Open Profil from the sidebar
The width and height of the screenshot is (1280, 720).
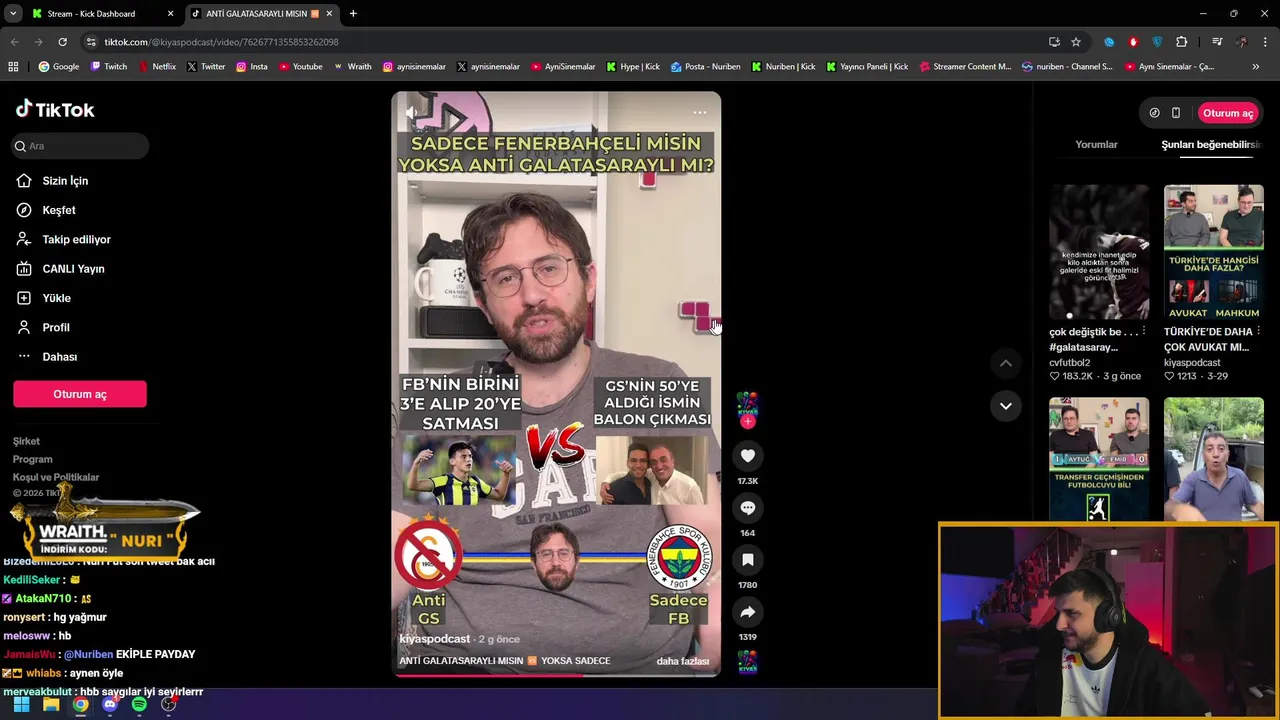(x=56, y=328)
